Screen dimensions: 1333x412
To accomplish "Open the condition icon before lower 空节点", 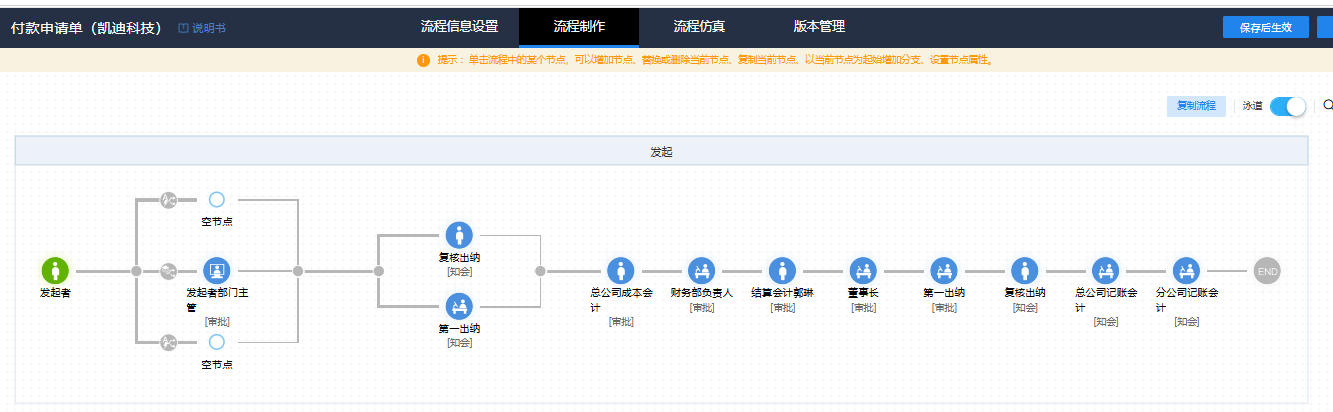I will coord(168,343).
